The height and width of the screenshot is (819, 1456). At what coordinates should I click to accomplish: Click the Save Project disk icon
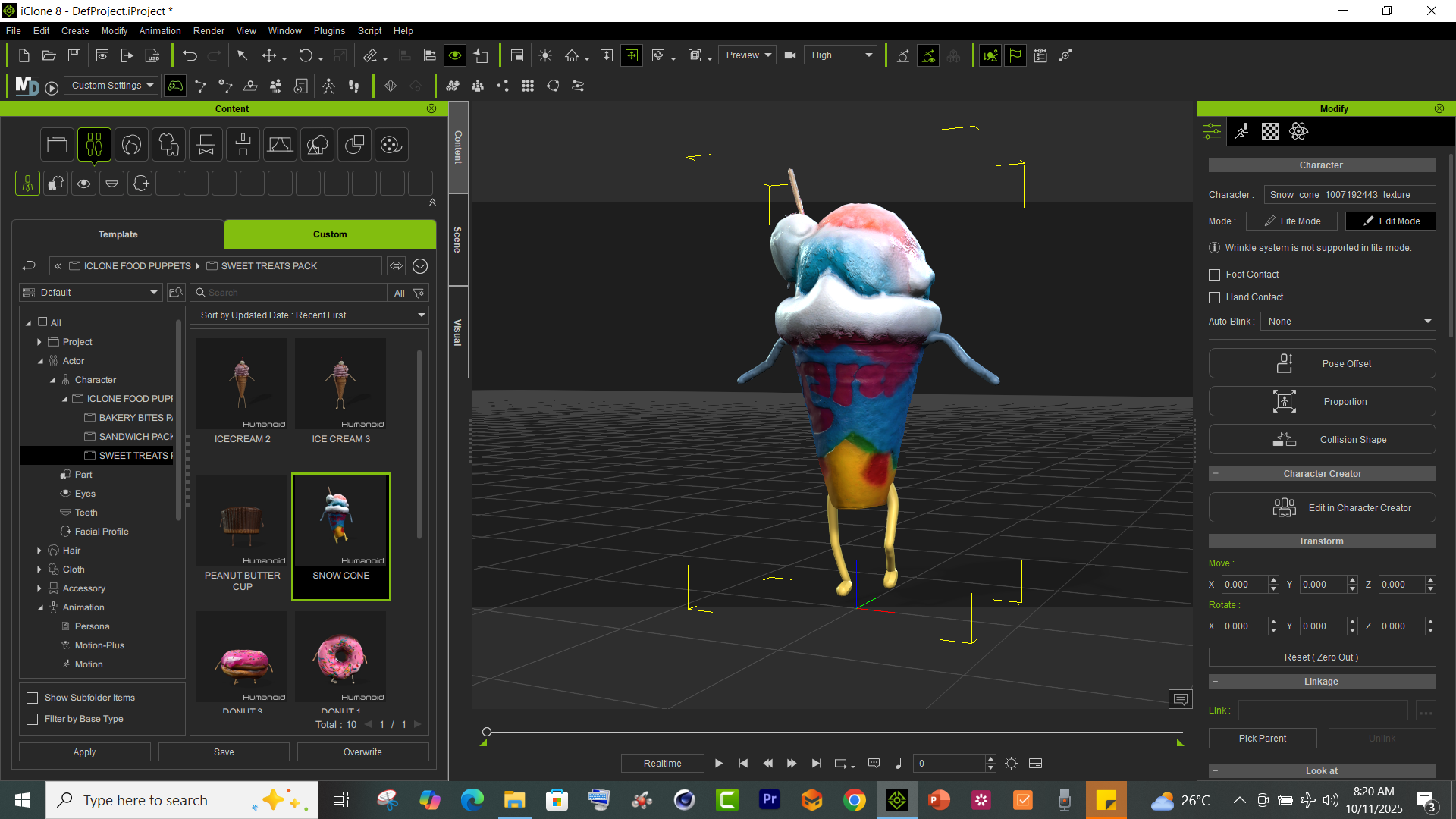(x=74, y=55)
